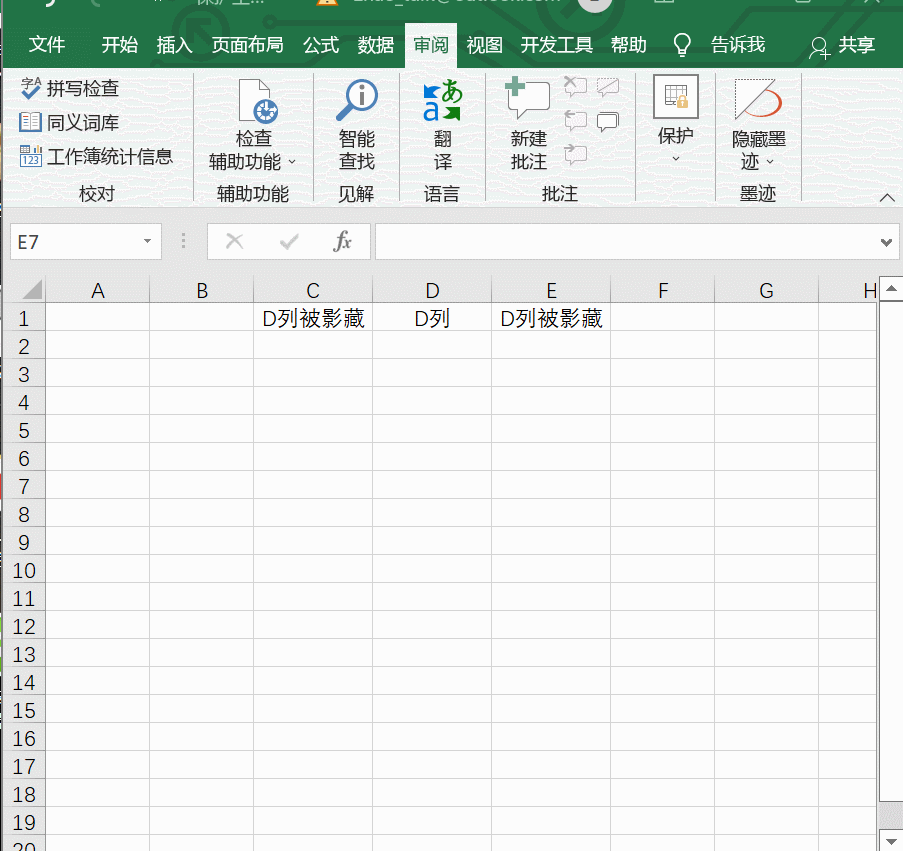This screenshot has height=851, width=903.
Task: Go to the previous comment
Action: click(x=575, y=120)
